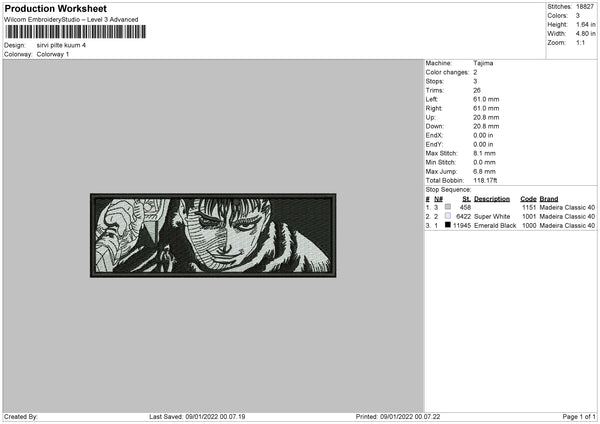Click the Last Saved timestamp

click(197, 416)
